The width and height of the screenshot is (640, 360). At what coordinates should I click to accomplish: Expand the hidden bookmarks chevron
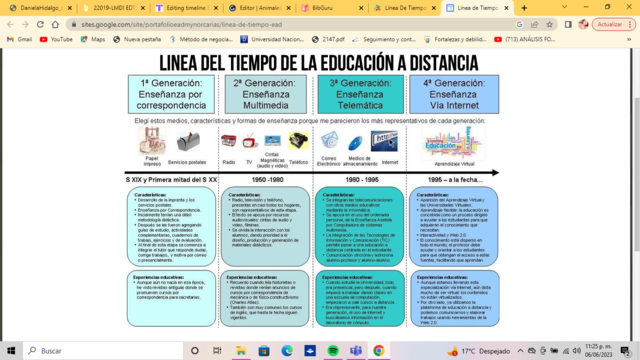[x=629, y=40]
